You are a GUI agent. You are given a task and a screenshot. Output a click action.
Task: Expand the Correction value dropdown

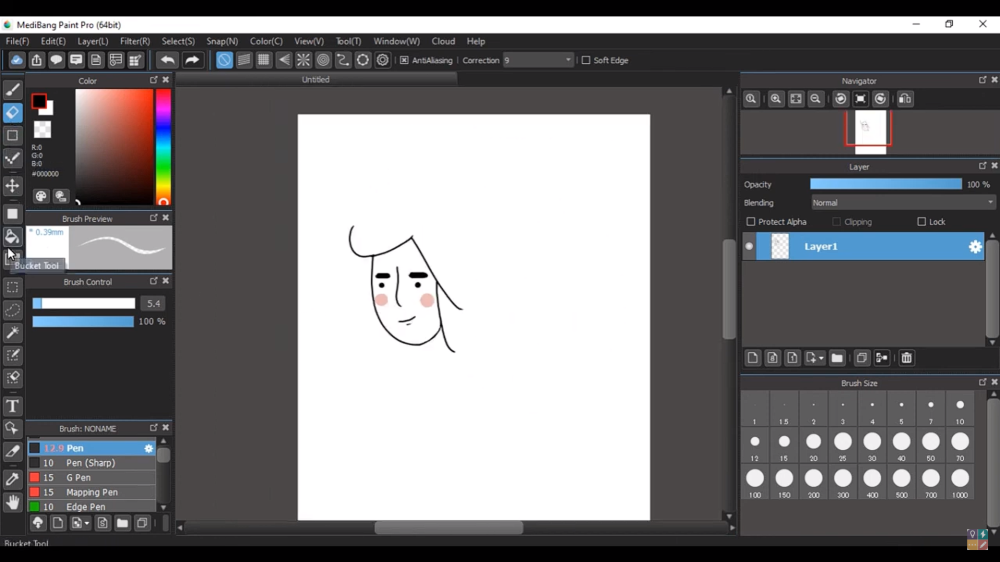(568, 60)
